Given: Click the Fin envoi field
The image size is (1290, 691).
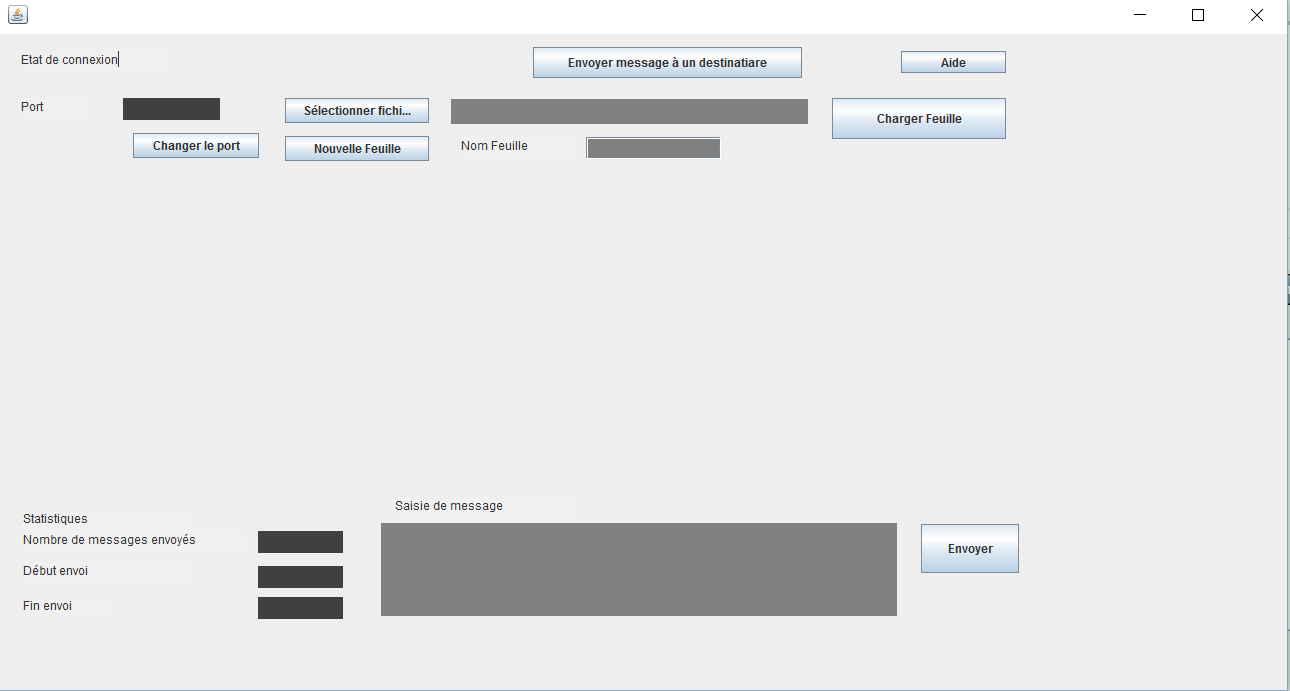Looking at the screenshot, I should click(x=300, y=607).
